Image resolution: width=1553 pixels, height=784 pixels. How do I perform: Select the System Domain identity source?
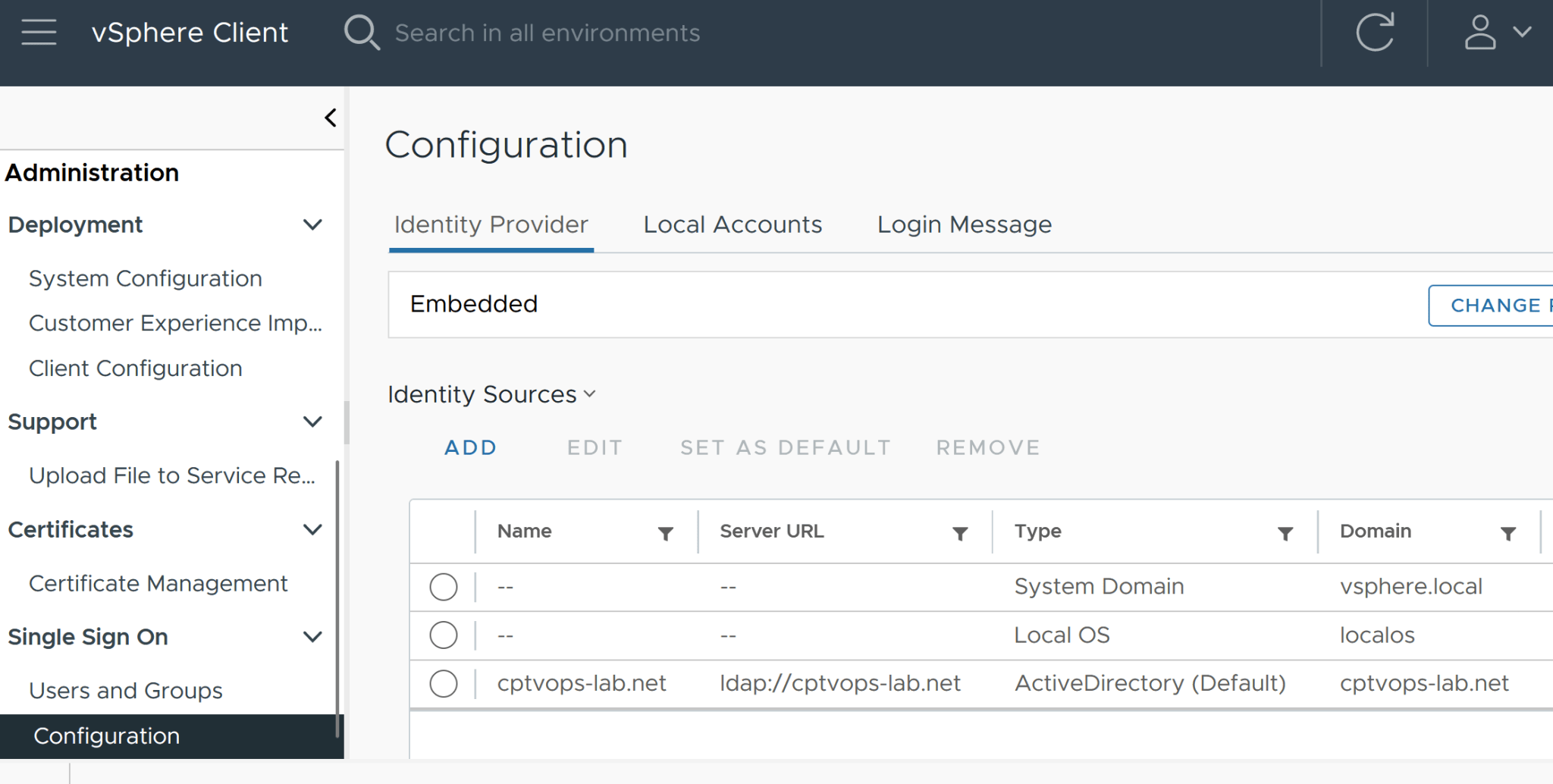[444, 586]
